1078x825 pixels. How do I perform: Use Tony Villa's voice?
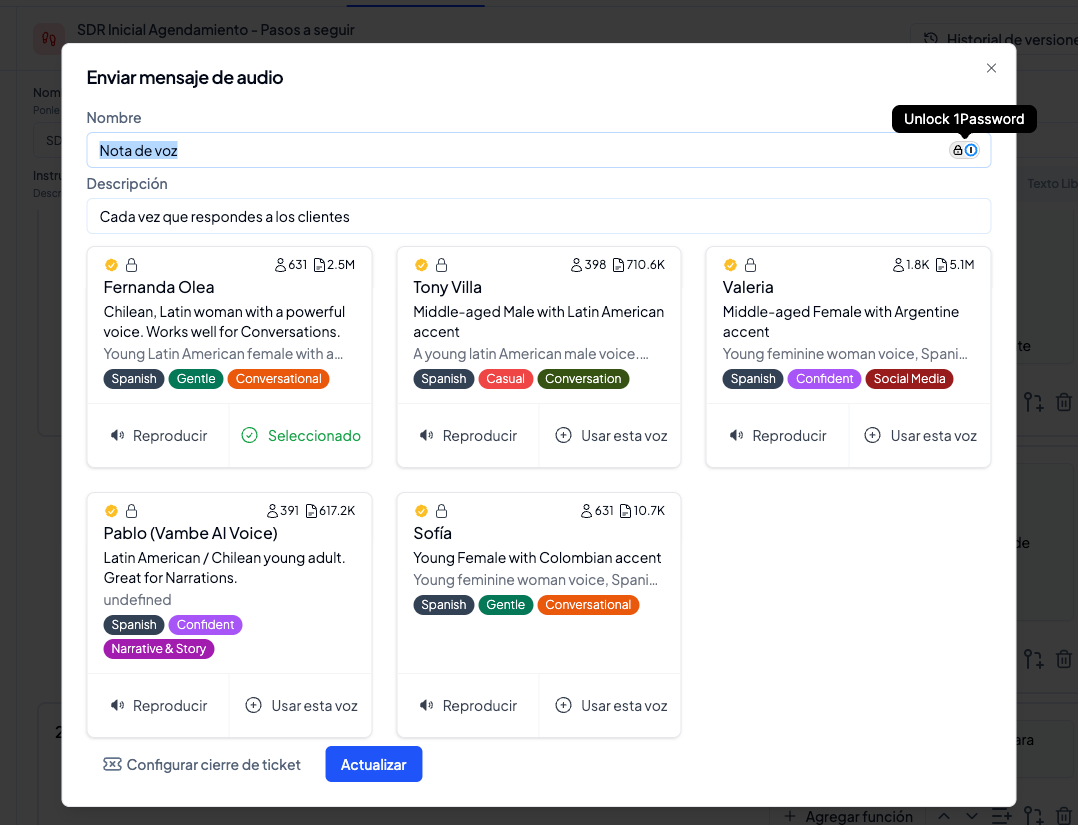610,436
